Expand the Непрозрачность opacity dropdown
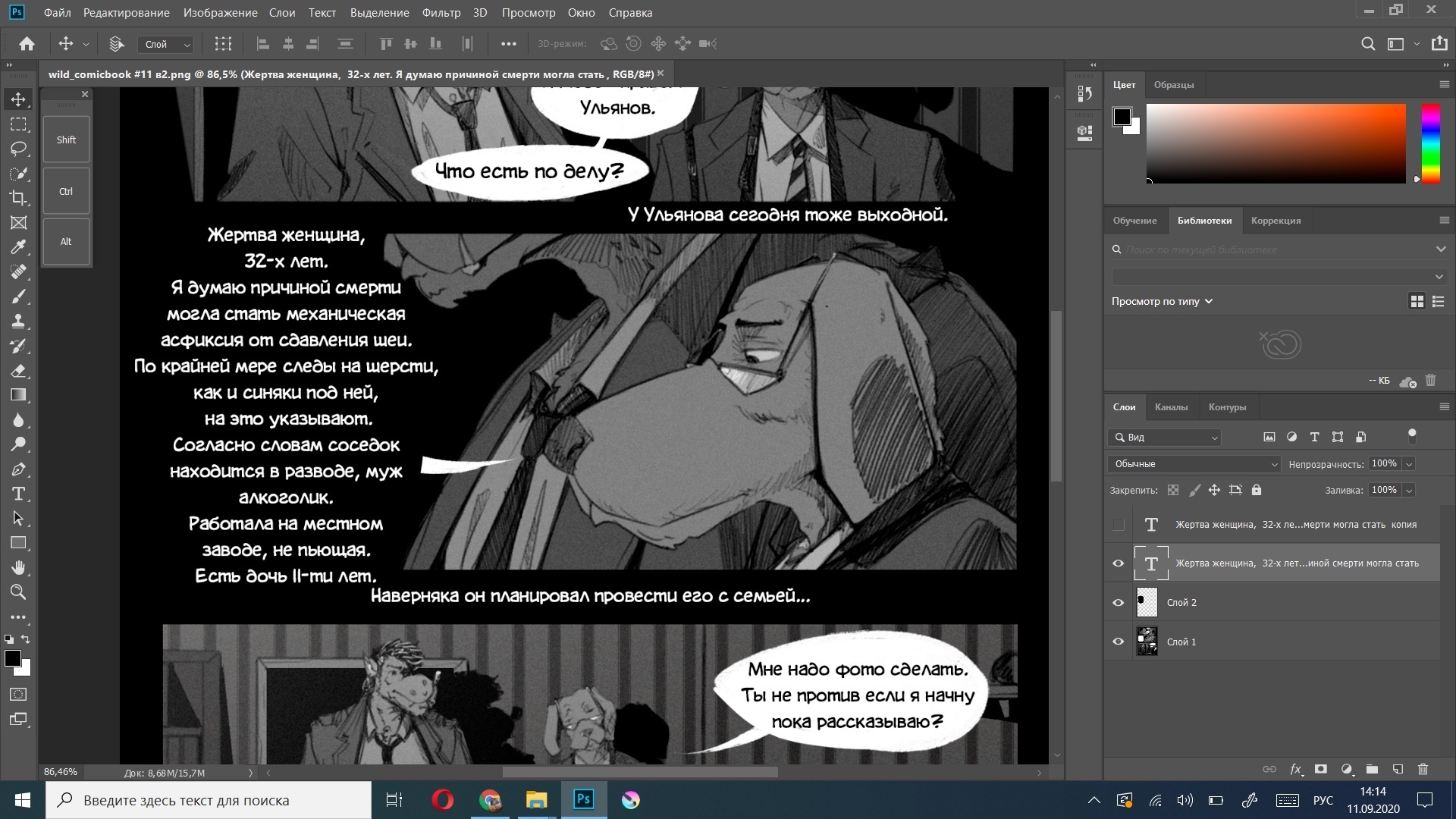This screenshot has width=1456, height=819. (1409, 464)
